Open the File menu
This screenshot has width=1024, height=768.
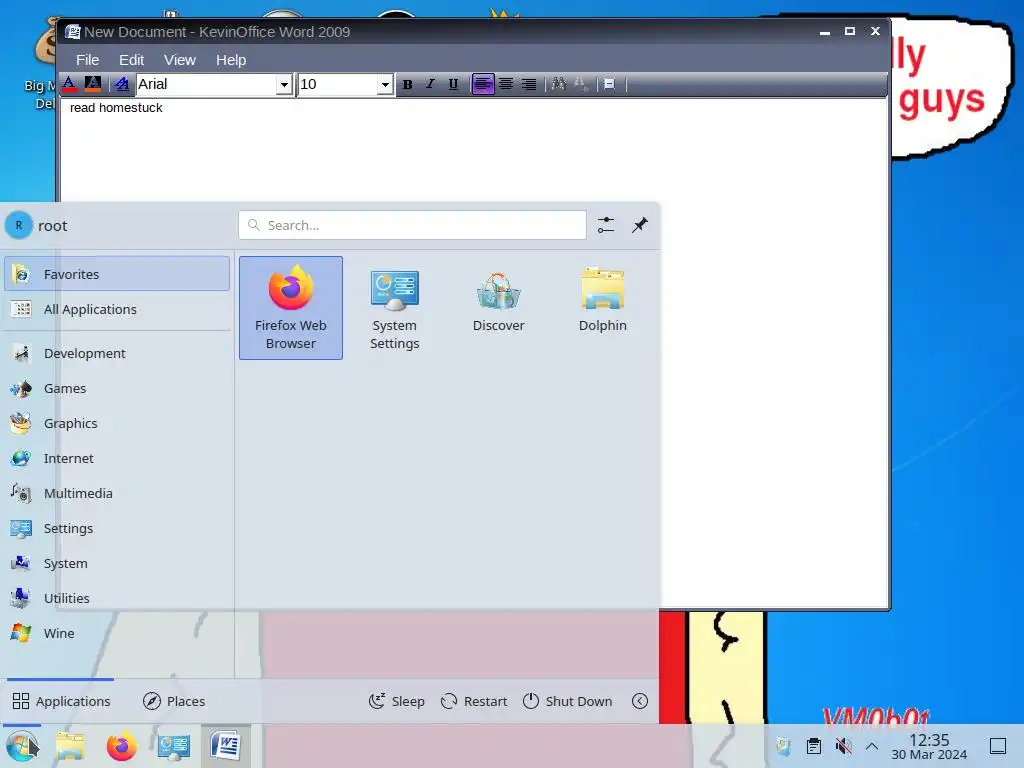pos(88,60)
